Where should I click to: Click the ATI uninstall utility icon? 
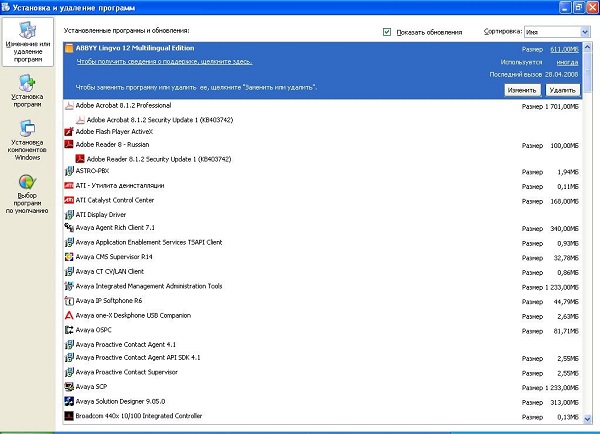click(x=69, y=186)
